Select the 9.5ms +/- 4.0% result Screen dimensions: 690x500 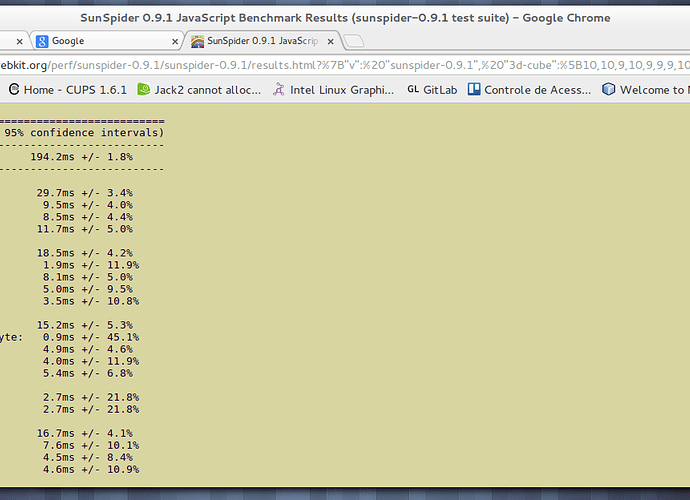point(88,205)
